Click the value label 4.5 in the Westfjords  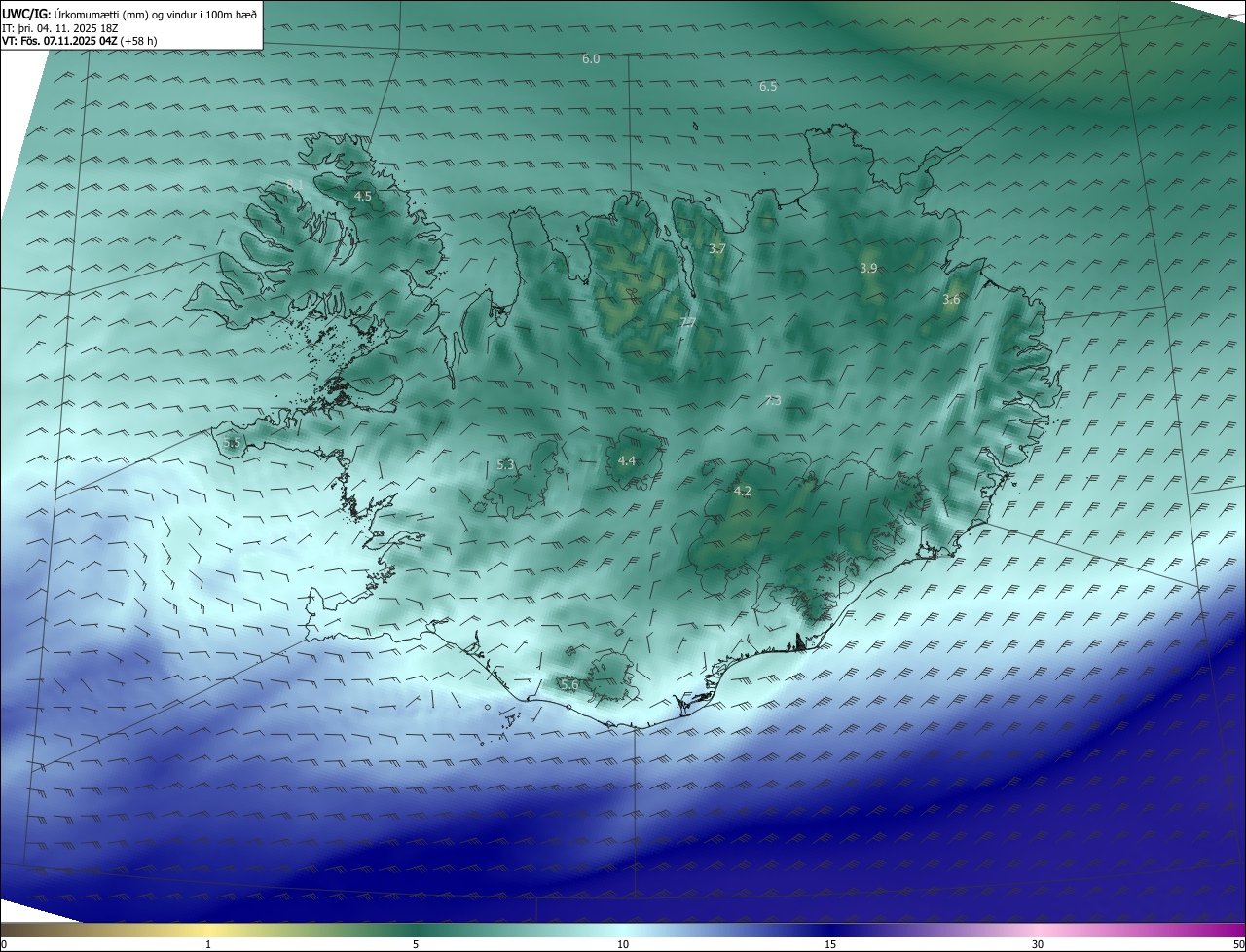pos(362,197)
